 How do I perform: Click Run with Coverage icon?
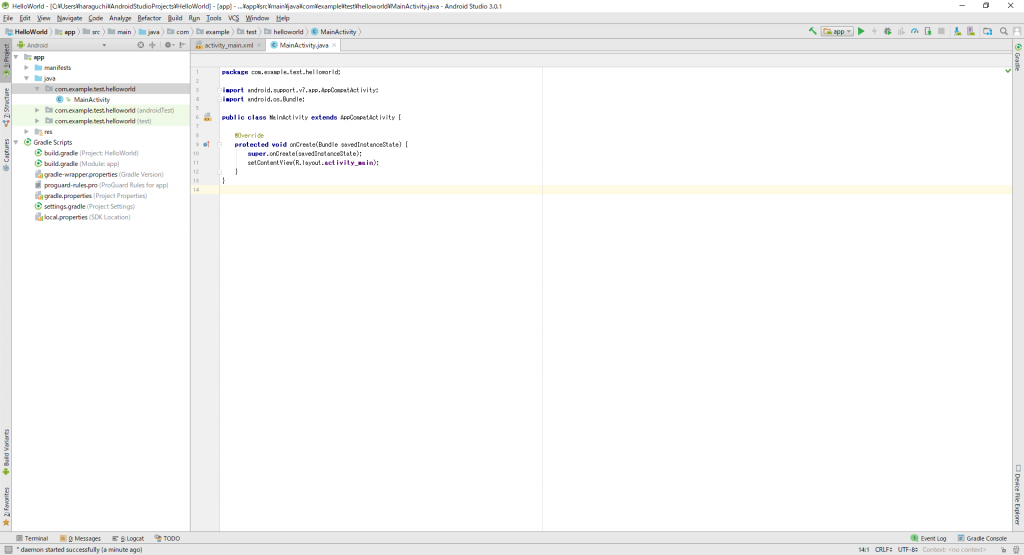point(901,31)
